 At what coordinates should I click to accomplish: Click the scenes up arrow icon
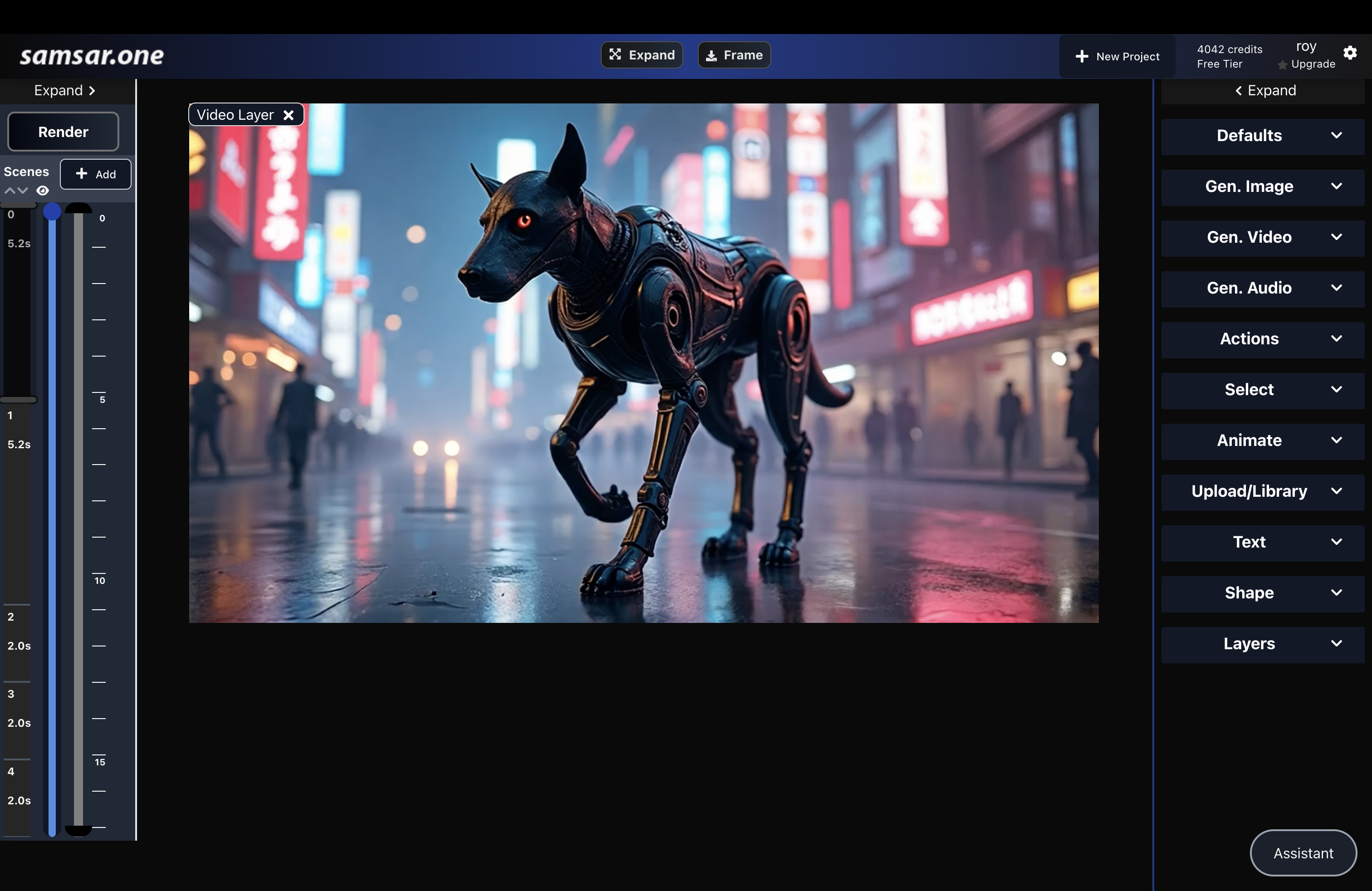10,191
